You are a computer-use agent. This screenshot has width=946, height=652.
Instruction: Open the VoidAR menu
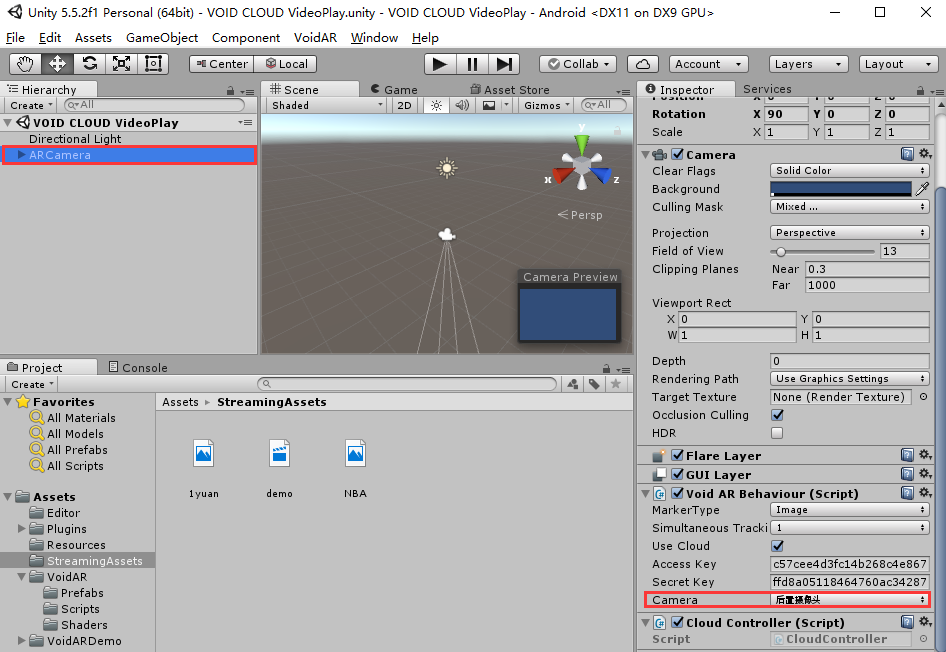pos(315,37)
